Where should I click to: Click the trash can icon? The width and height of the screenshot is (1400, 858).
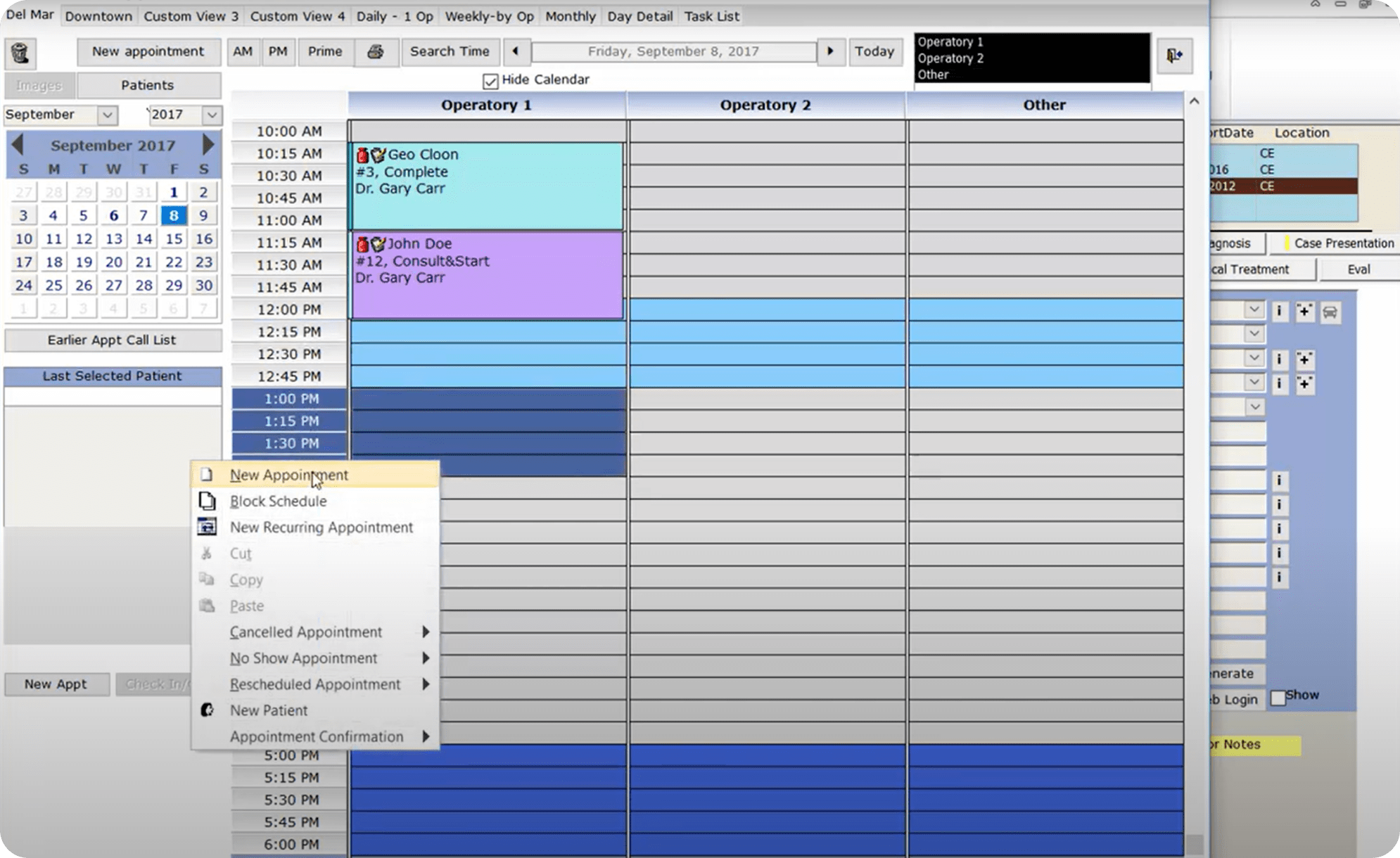(x=20, y=53)
